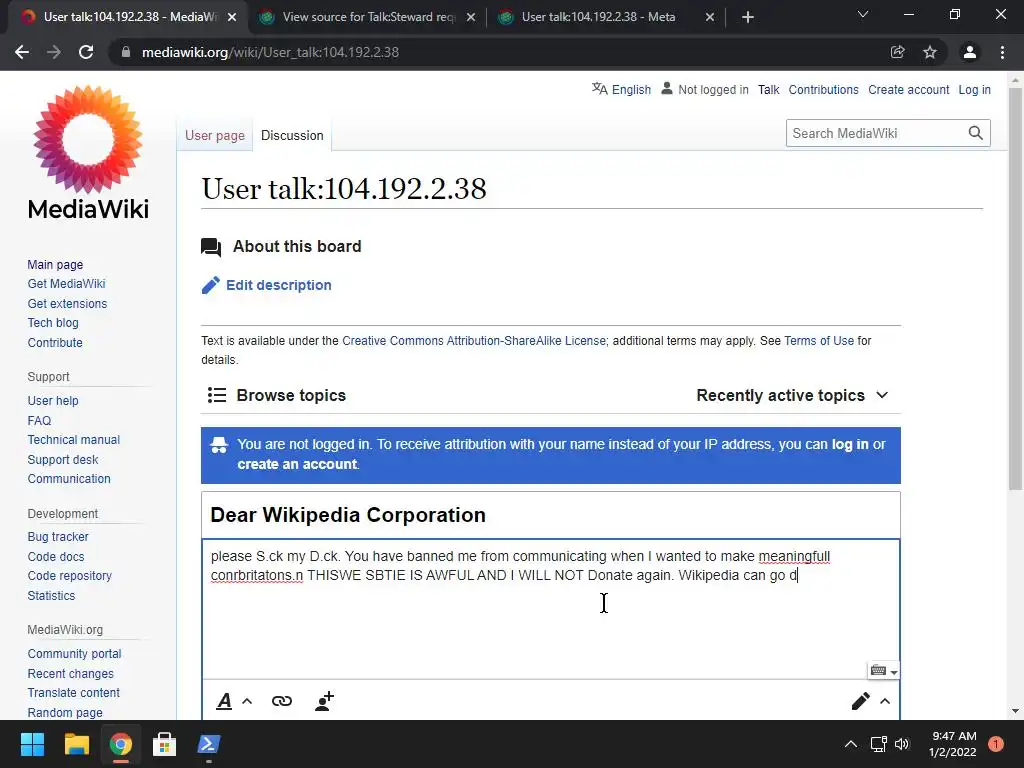This screenshot has height=768, width=1024.
Task: Open the Log in link
Action: coord(974,89)
